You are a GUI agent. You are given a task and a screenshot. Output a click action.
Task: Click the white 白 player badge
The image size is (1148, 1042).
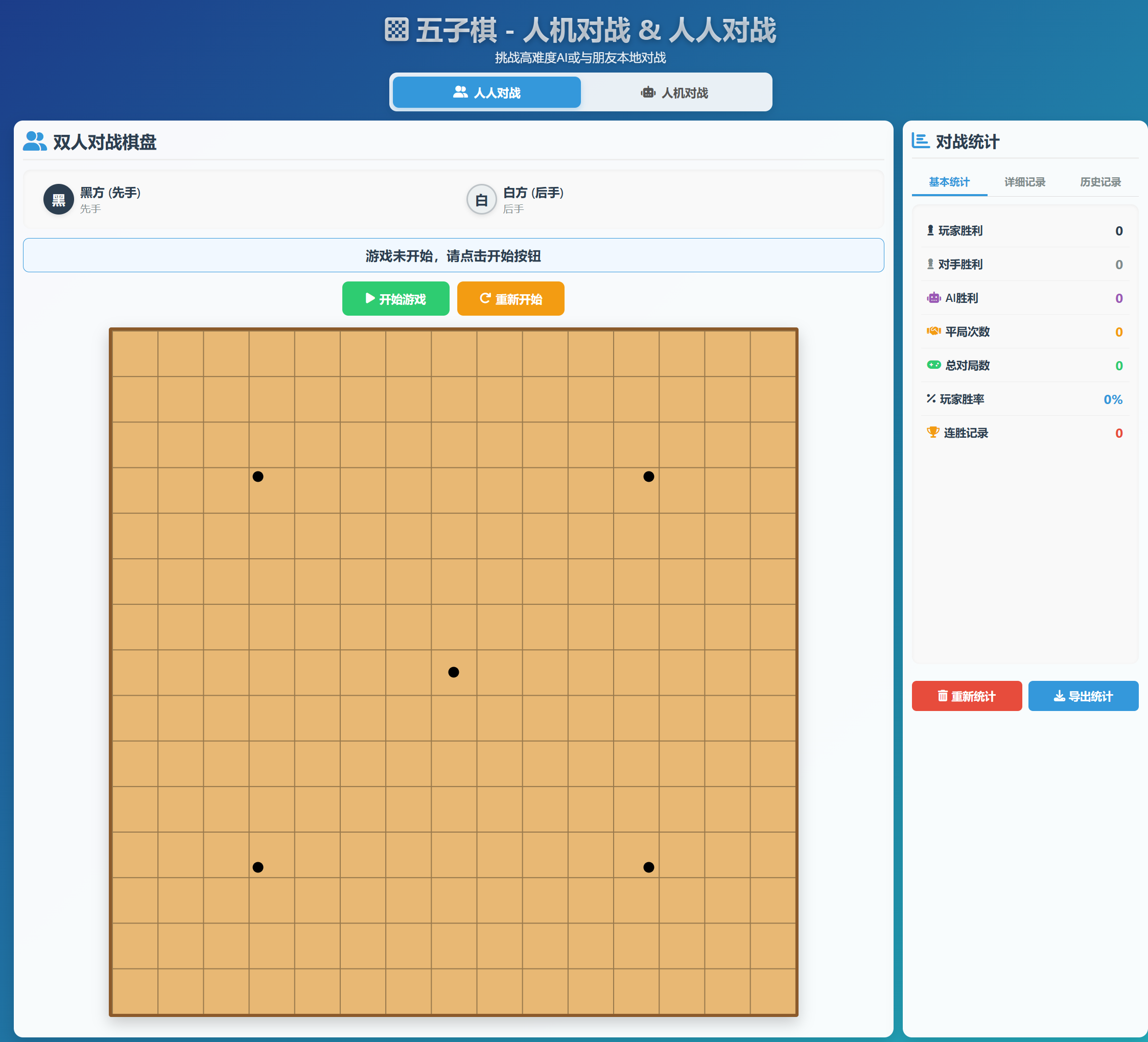[x=481, y=199]
